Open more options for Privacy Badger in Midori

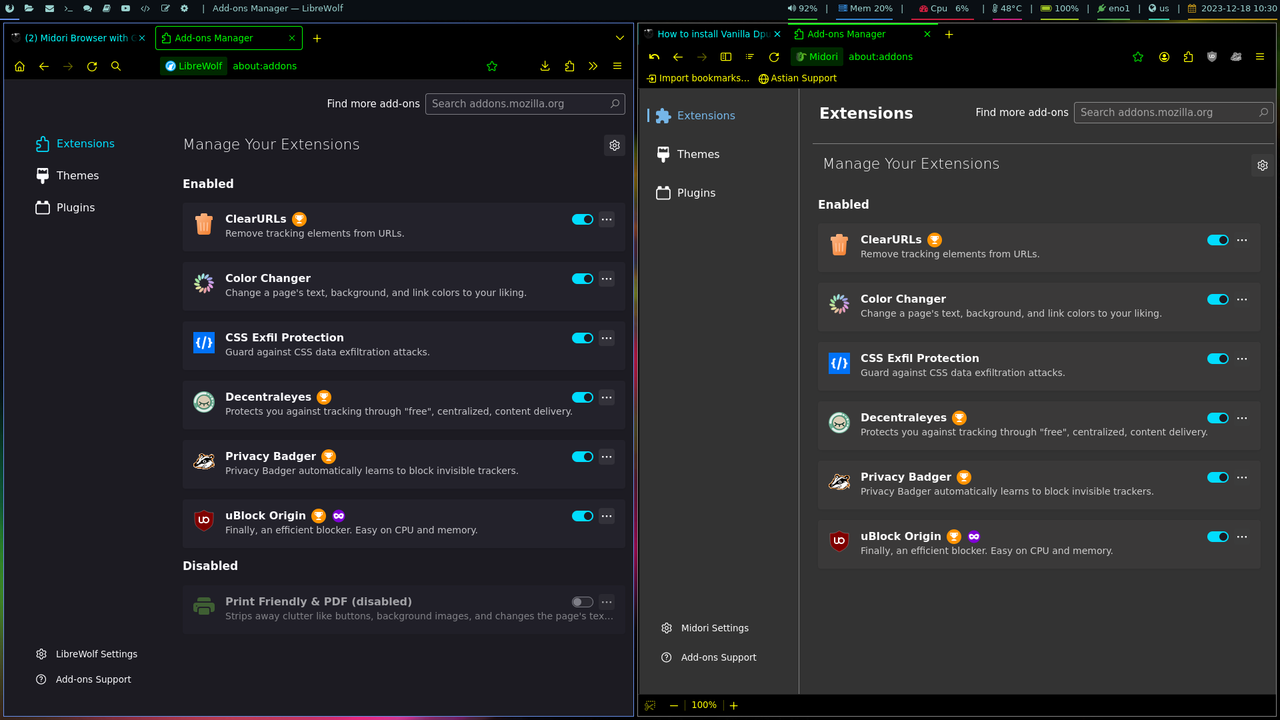(x=1242, y=477)
